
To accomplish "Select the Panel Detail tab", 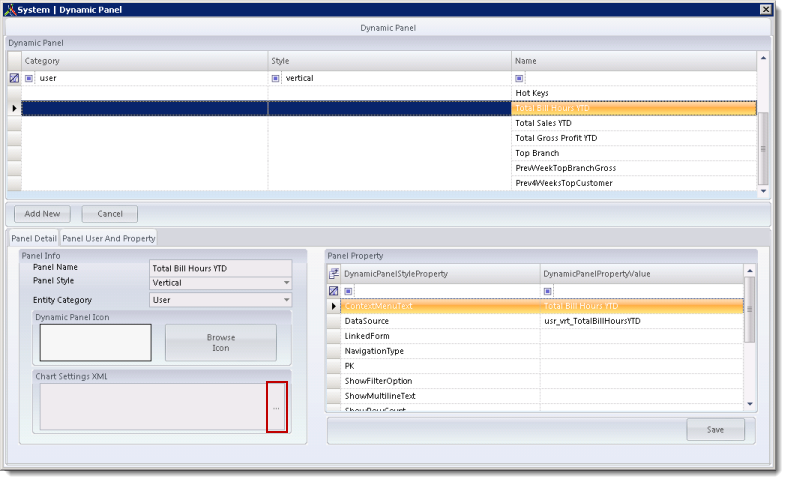I will tap(34, 238).
